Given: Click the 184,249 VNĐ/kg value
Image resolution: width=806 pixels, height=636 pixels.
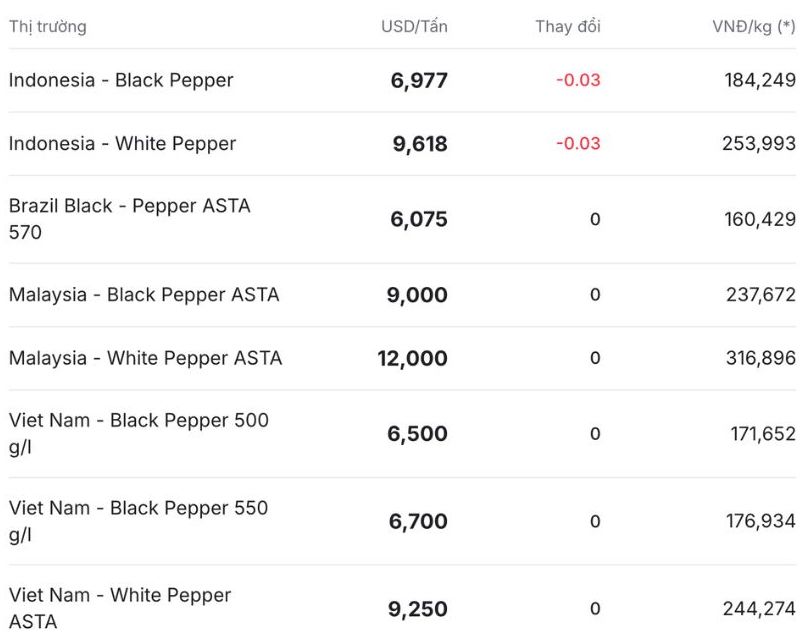Looking at the screenshot, I should [x=760, y=80].
